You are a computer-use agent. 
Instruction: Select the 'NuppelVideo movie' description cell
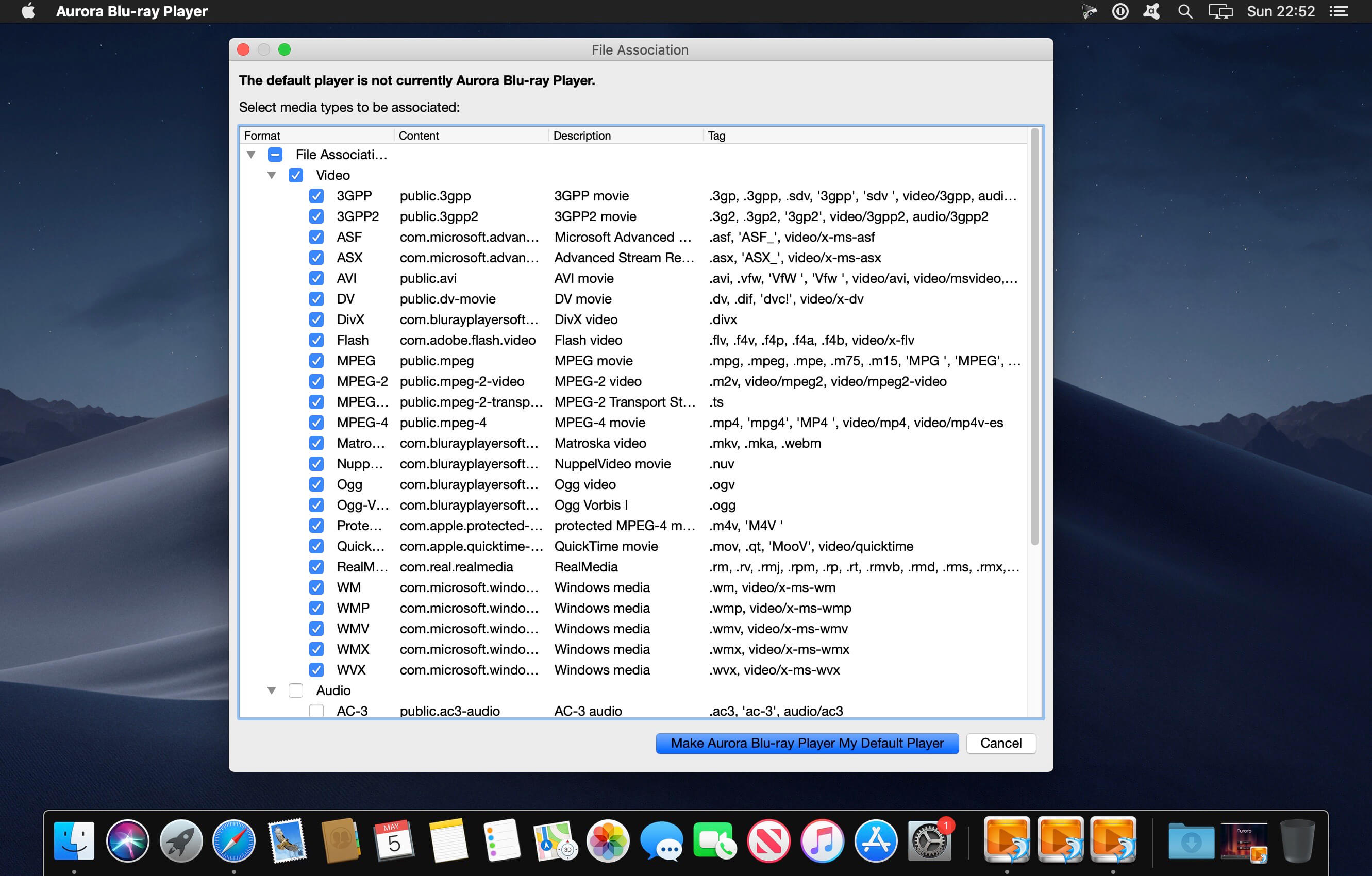pos(612,464)
